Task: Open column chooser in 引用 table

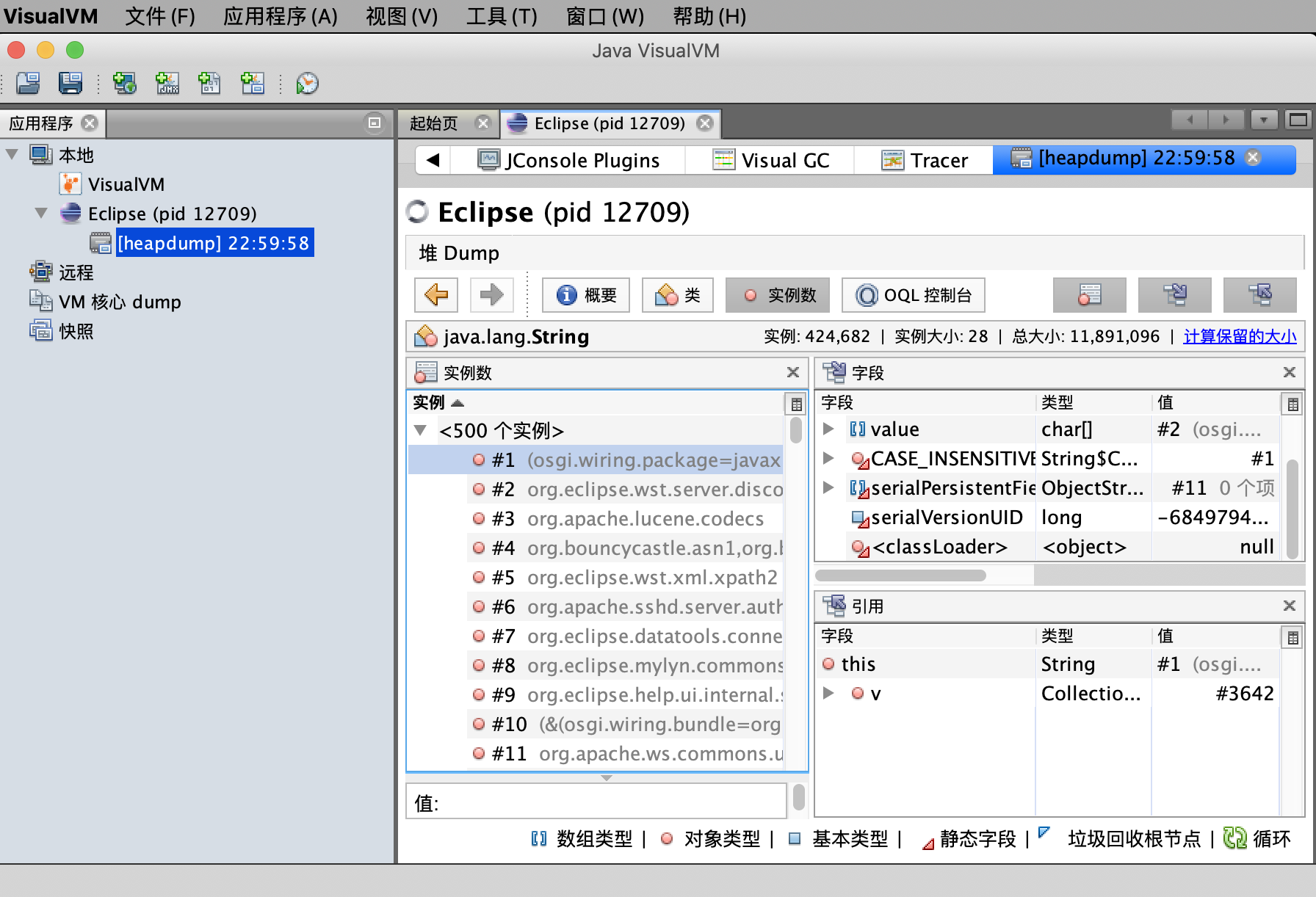Action: point(1292,637)
